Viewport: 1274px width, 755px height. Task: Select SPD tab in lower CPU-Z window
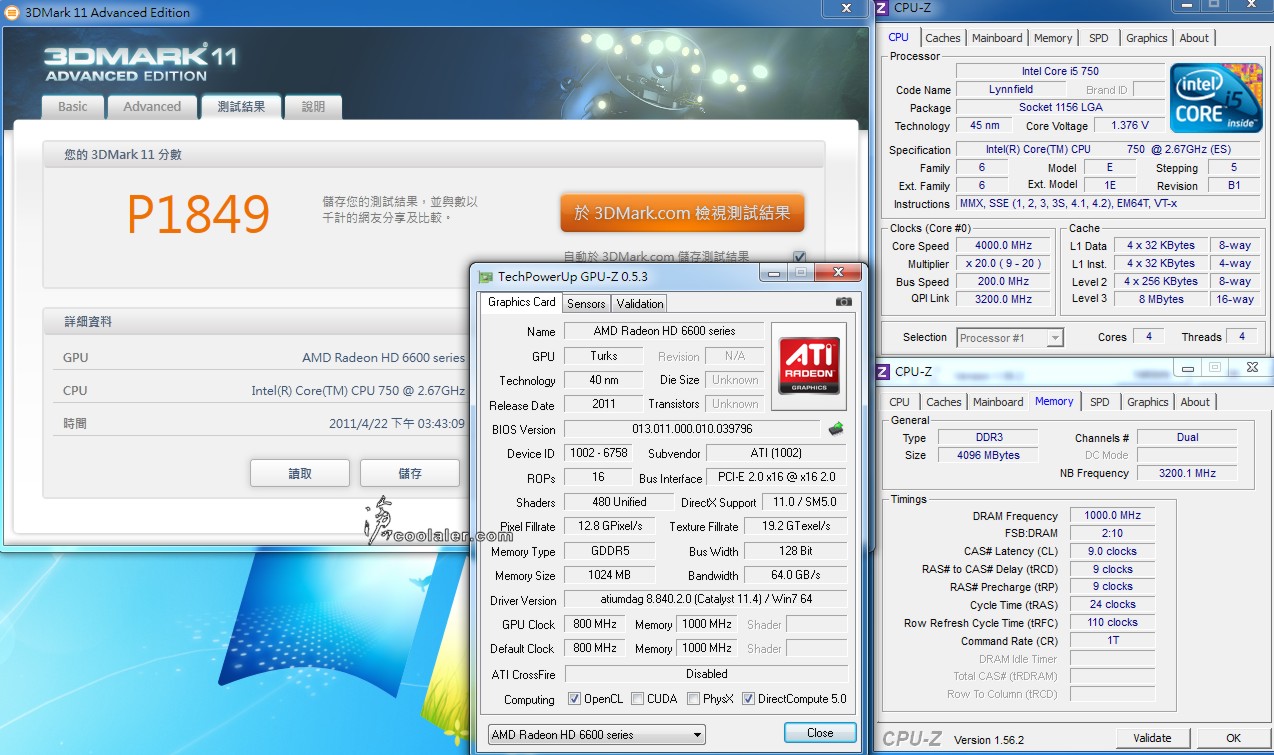tap(1100, 402)
